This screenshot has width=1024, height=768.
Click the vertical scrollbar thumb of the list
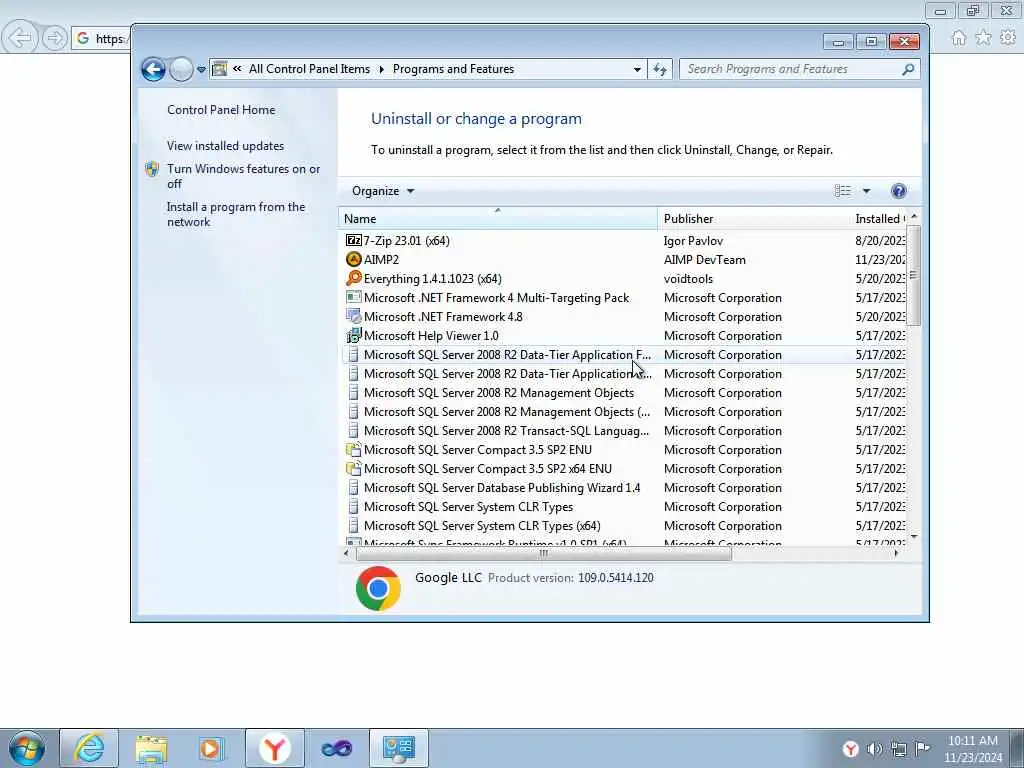pyautogui.click(x=914, y=275)
